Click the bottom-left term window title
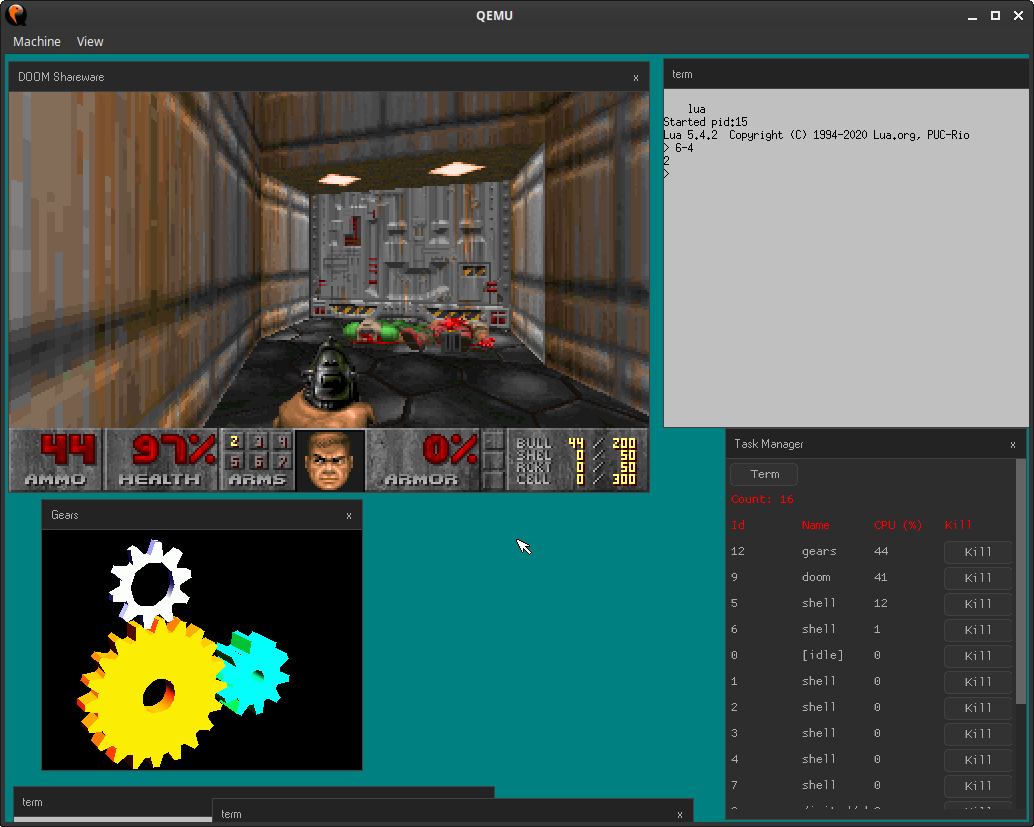 32,802
